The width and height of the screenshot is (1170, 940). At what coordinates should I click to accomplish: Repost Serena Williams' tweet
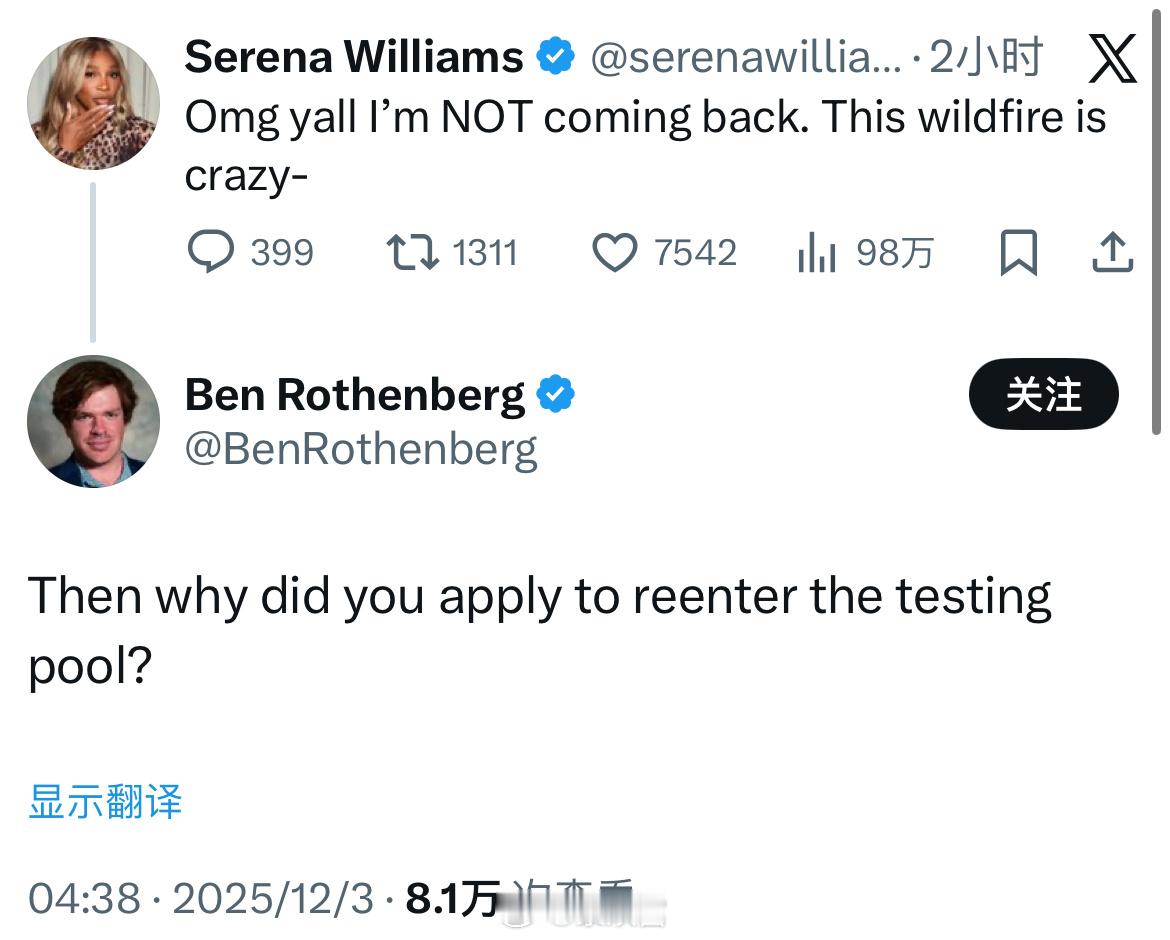point(412,252)
